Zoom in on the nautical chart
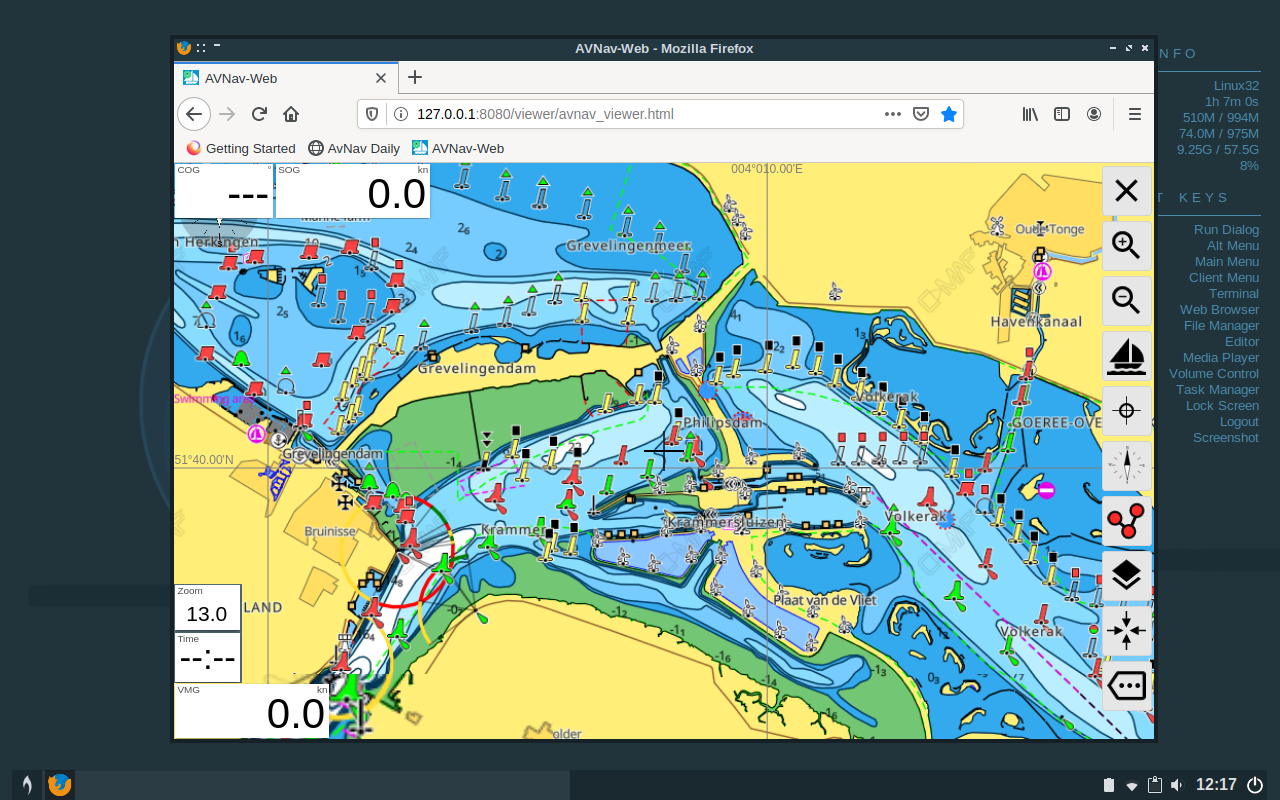Viewport: 1280px width, 800px height. coord(1126,246)
